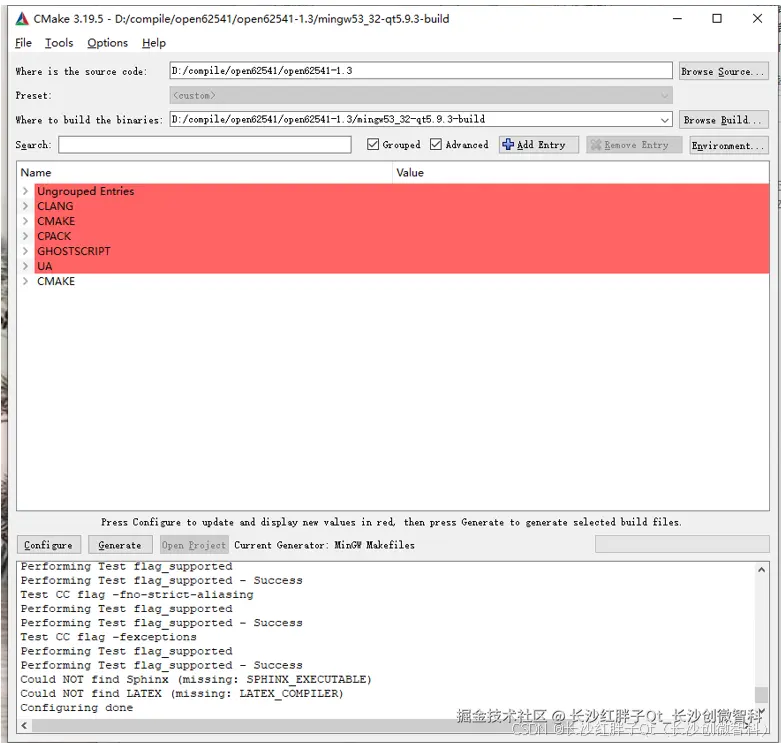The height and width of the screenshot is (743, 781).
Task: Select the CLANG row
Action: click(x=401, y=206)
